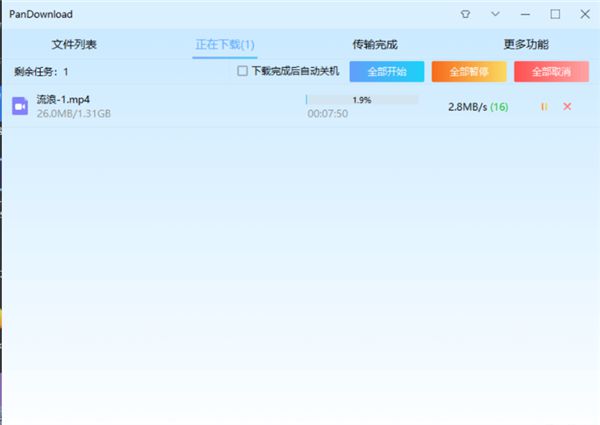Viewport: 600px width, 425px height.
Task: Select the file name 流浪-1.mp4
Action: click(x=63, y=99)
